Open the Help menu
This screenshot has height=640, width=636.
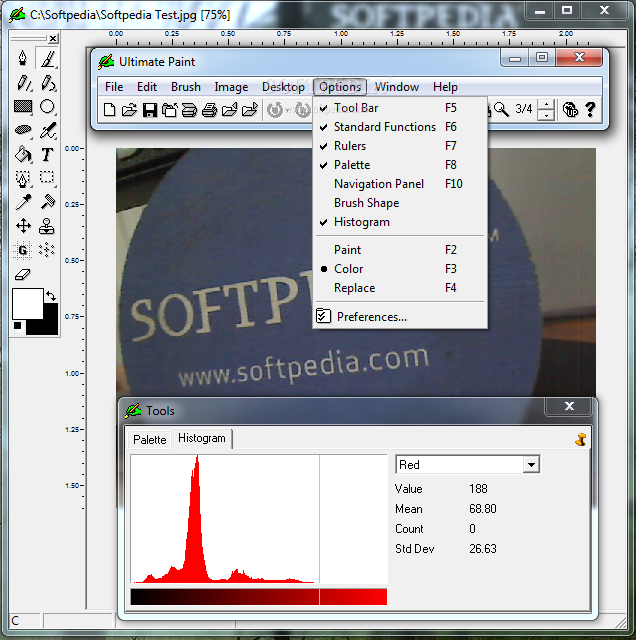[445, 87]
